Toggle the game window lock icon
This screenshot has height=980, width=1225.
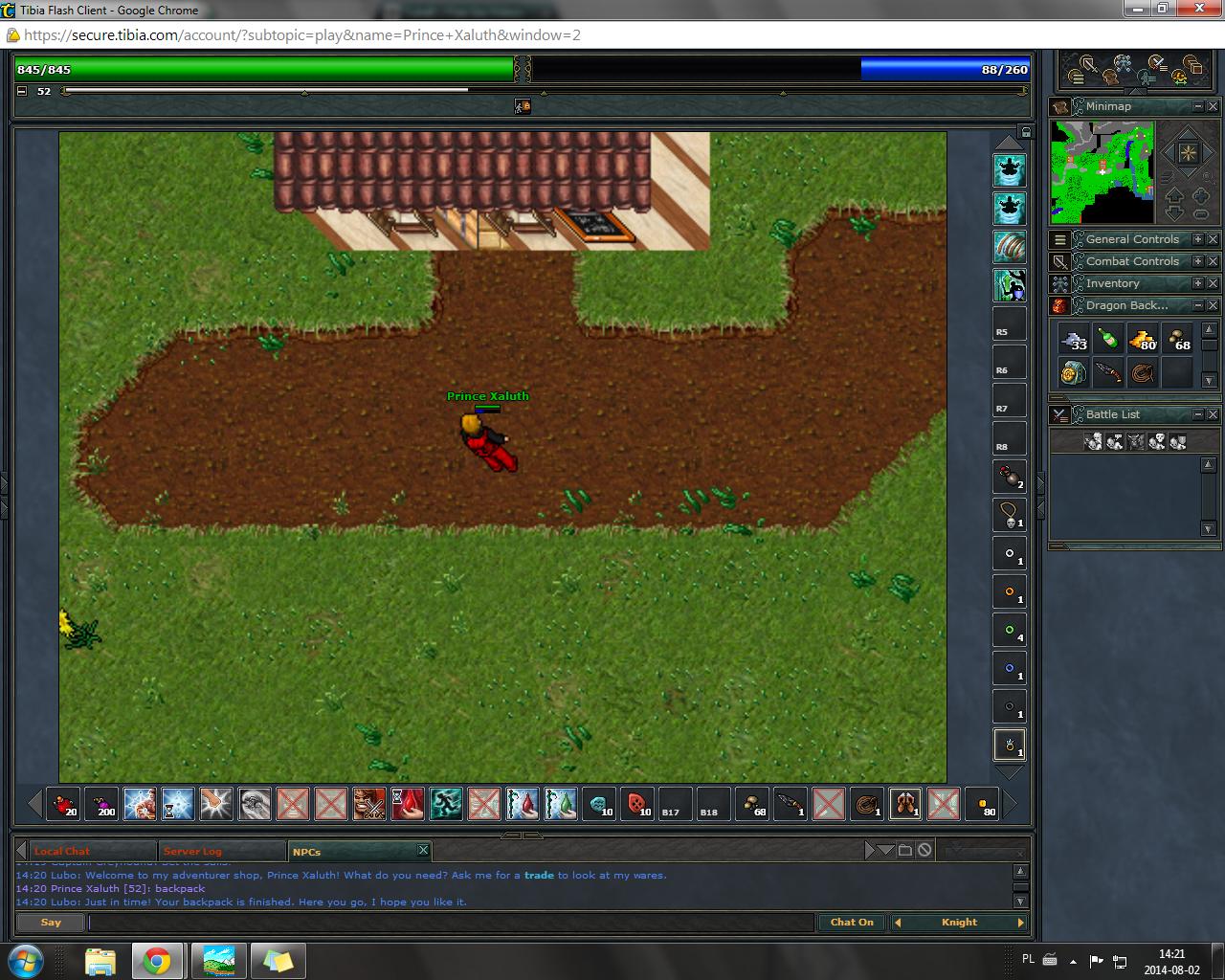tap(1026, 132)
